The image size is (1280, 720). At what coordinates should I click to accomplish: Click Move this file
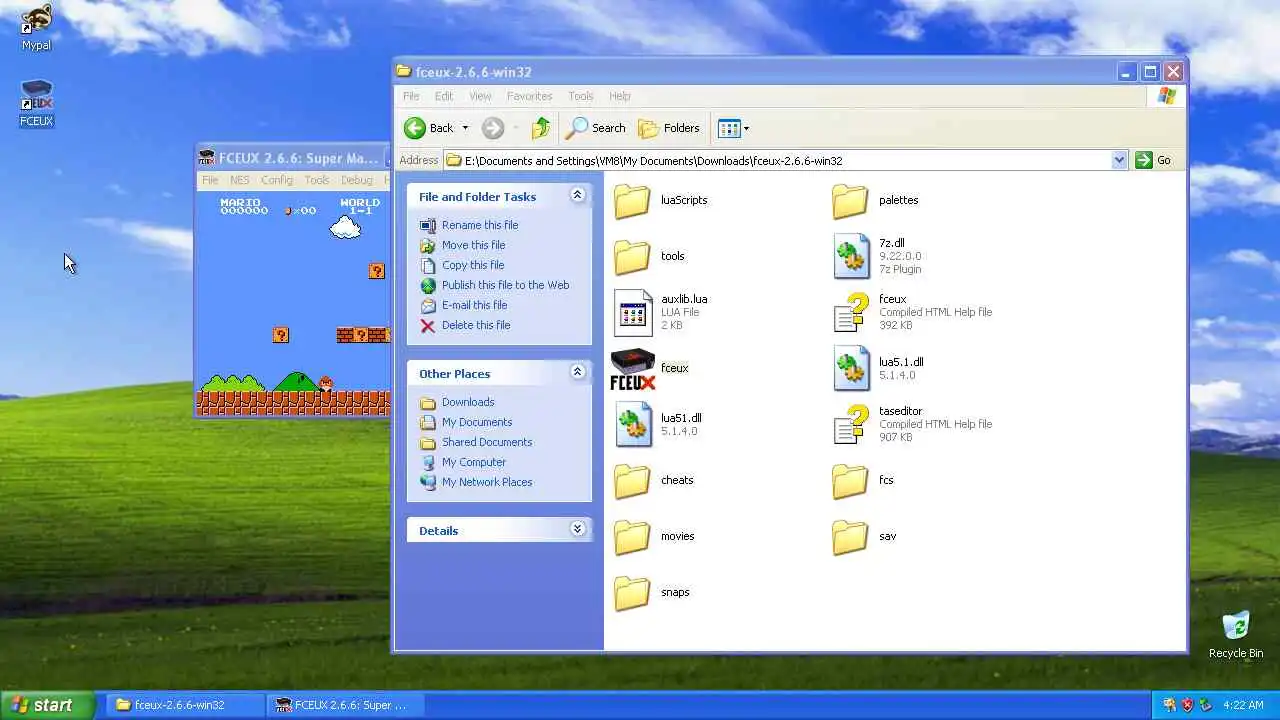coord(473,245)
